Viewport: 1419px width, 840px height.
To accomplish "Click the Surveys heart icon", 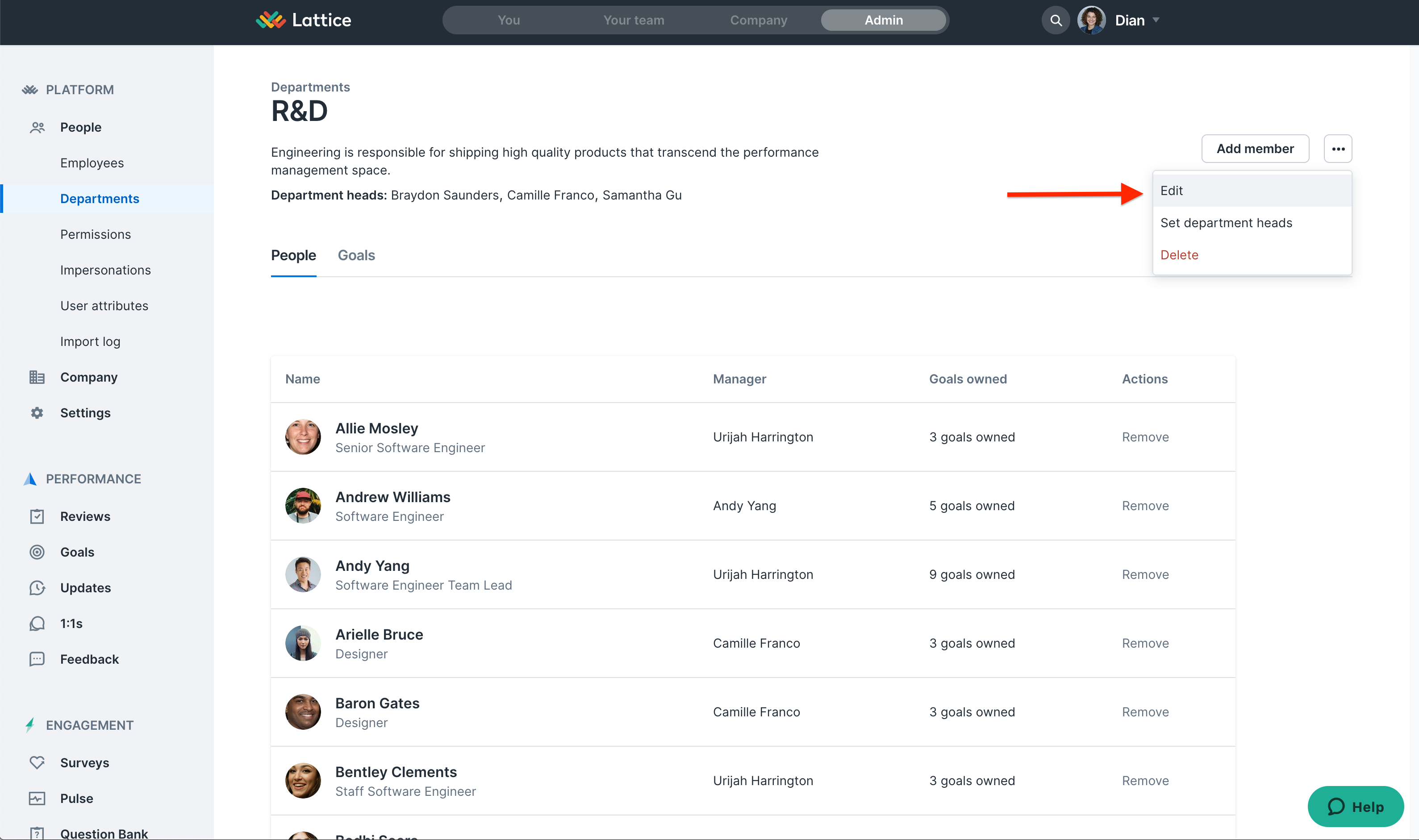I will [x=37, y=762].
